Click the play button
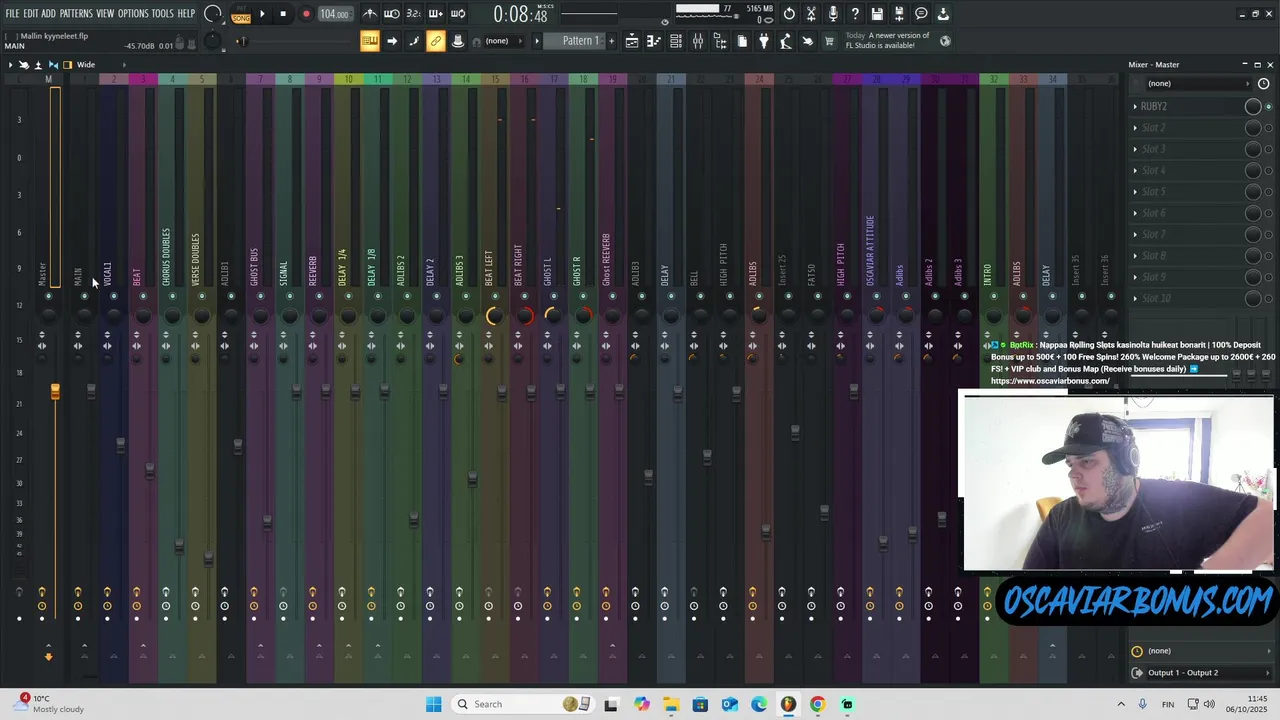Image resolution: width=1280 pixels, height=720 pixels. 262,14
